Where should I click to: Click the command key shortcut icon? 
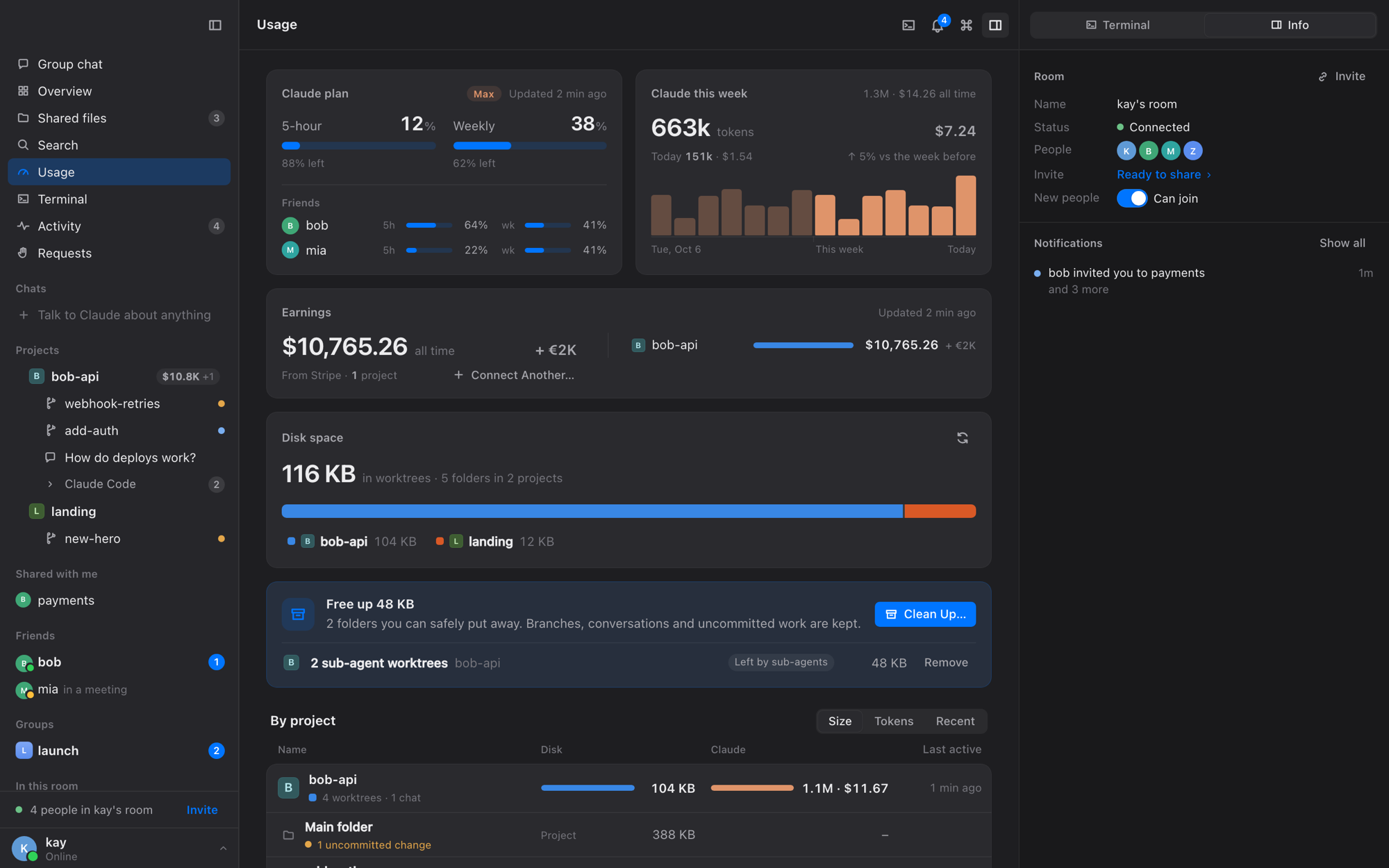pyautogui.click(x=966, y=25)
